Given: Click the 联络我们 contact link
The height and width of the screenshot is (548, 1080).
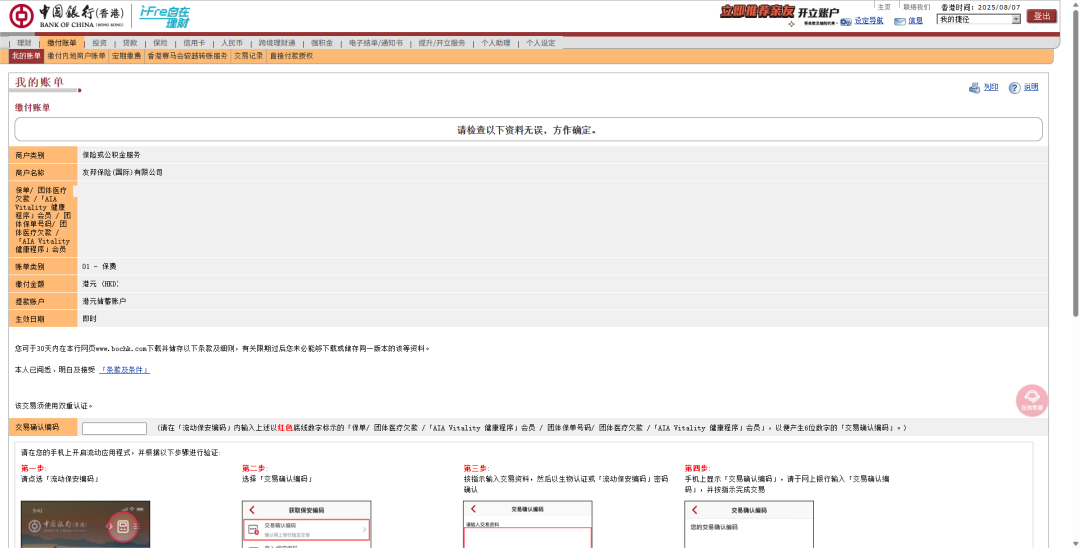Looking at the screenshot, I should [x=917, y=7].
